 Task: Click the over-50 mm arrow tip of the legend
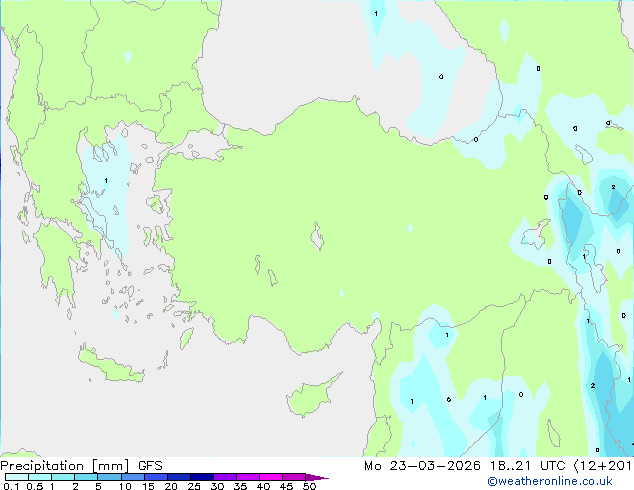pos(317,477)
